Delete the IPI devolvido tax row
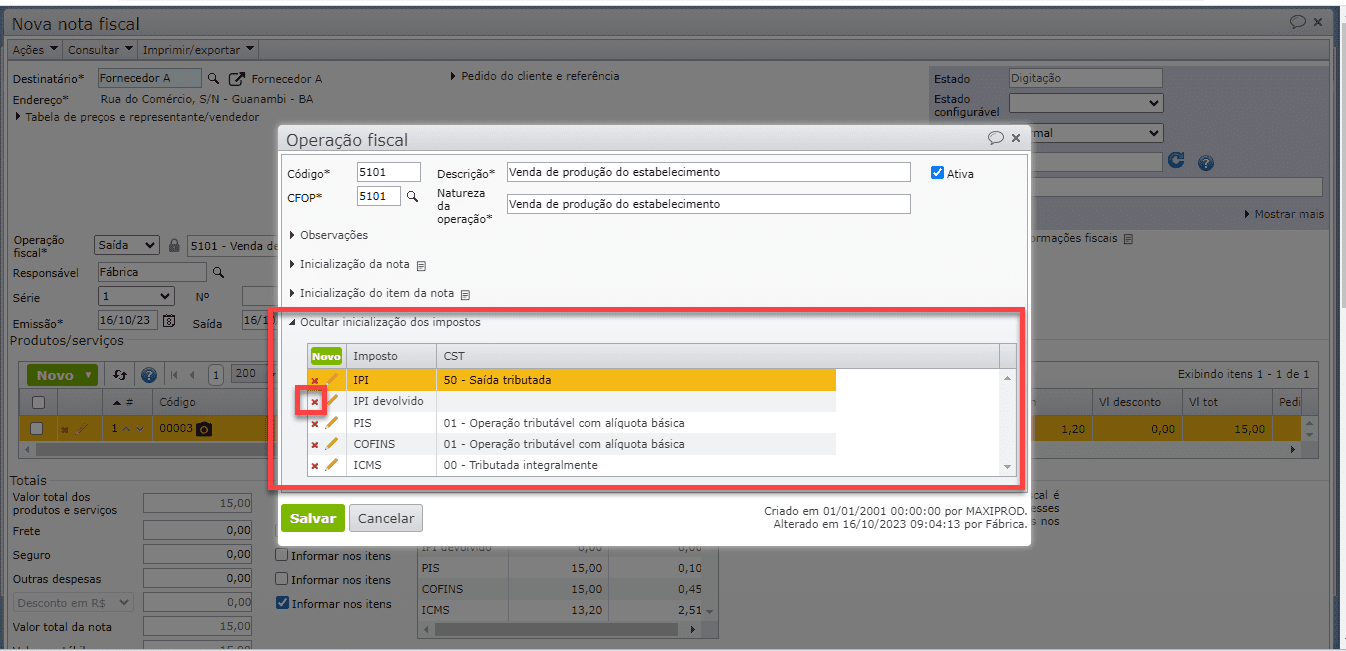The width and height of the screenshot is (1346, 651). pyautogui.click(x=315, y=402)
